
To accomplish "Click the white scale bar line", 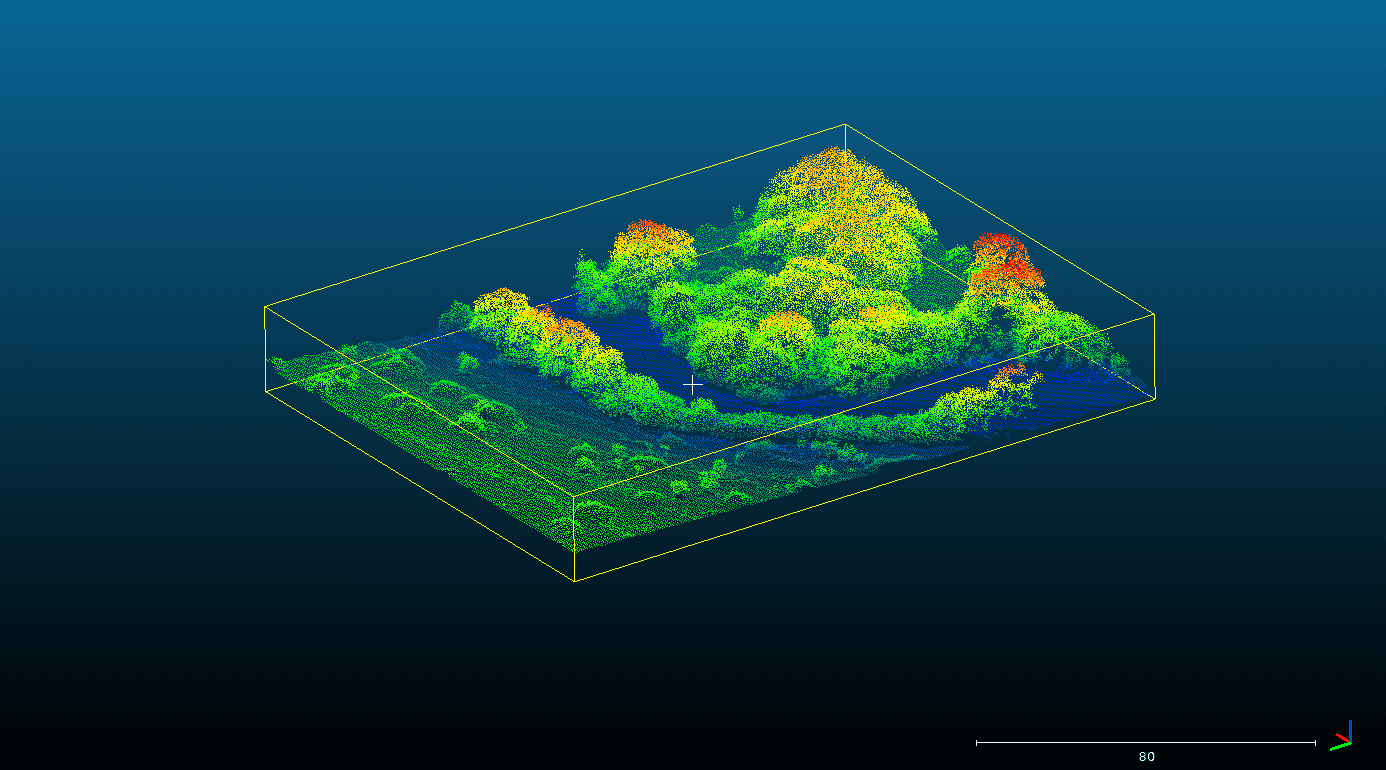I will point(1146,743).
